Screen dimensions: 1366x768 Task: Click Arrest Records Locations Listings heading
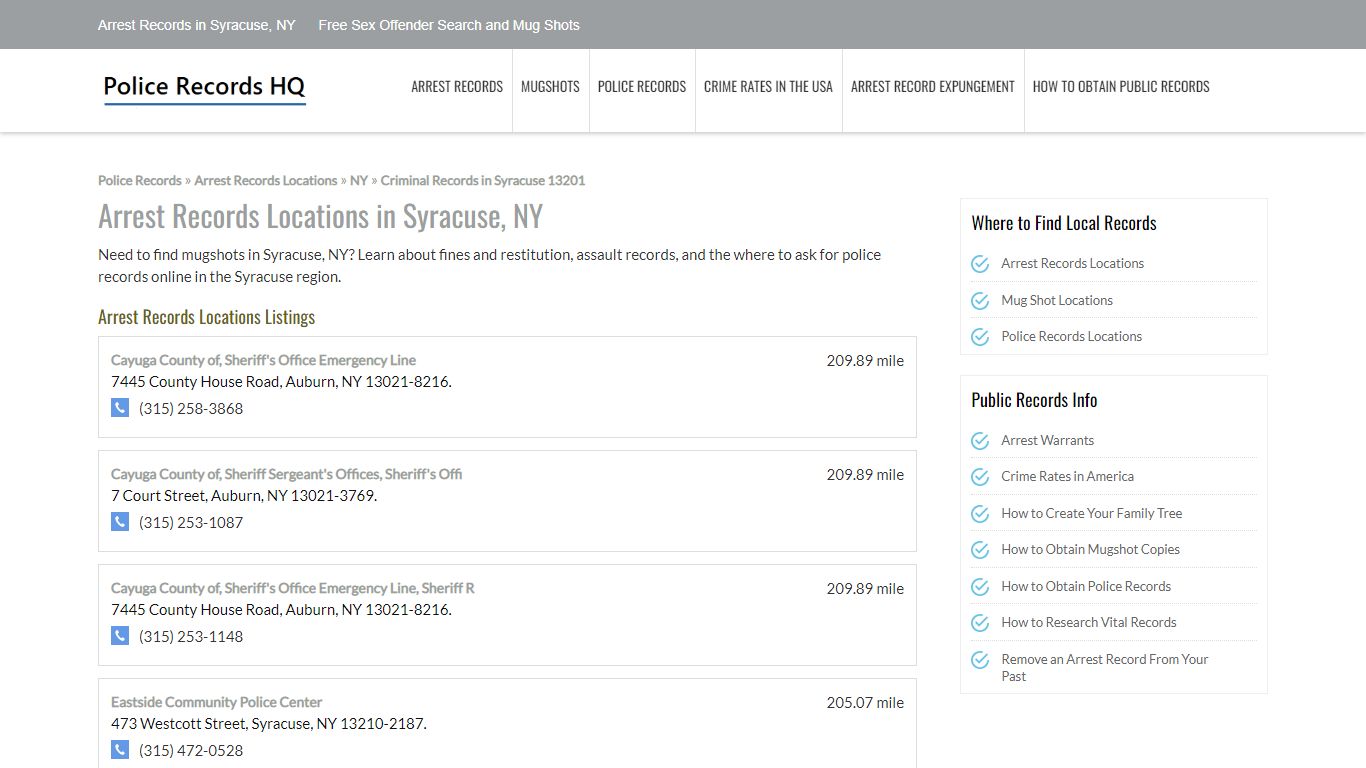[207, 317]
